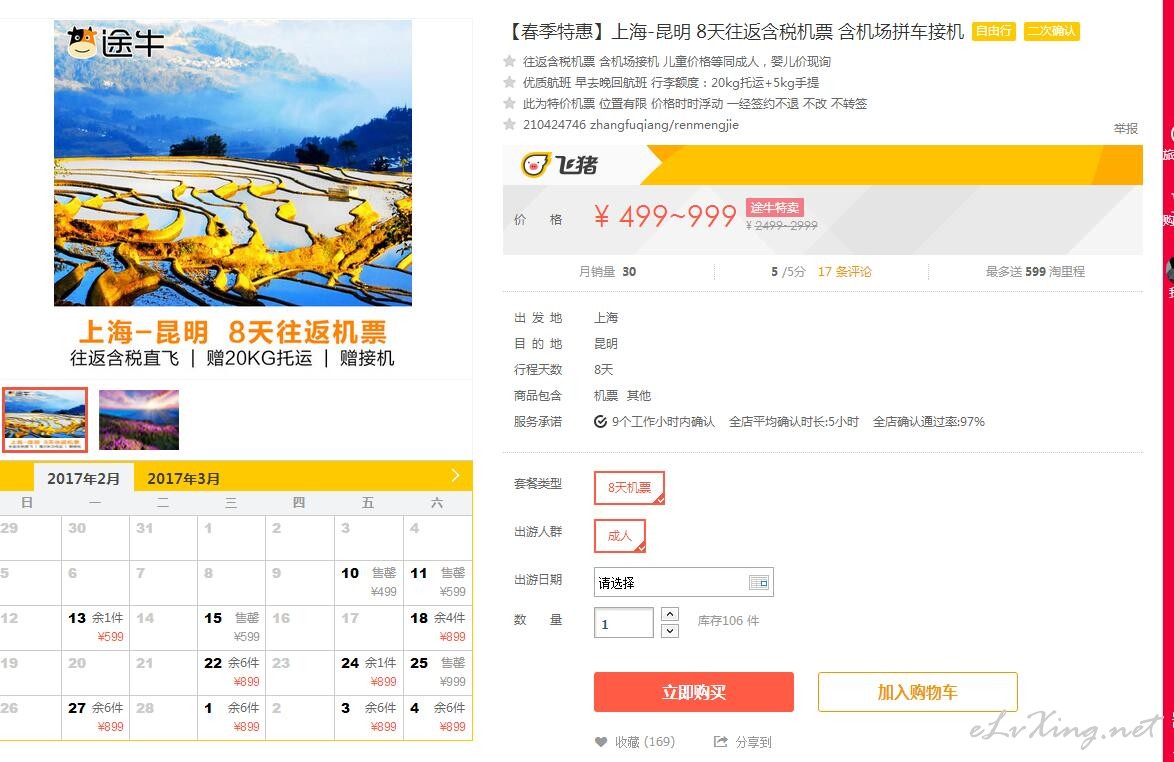This screenshot has width=1174, height=762.
Task: Switch to the 2017年2月 calendar tab
Action: point(84,478)
